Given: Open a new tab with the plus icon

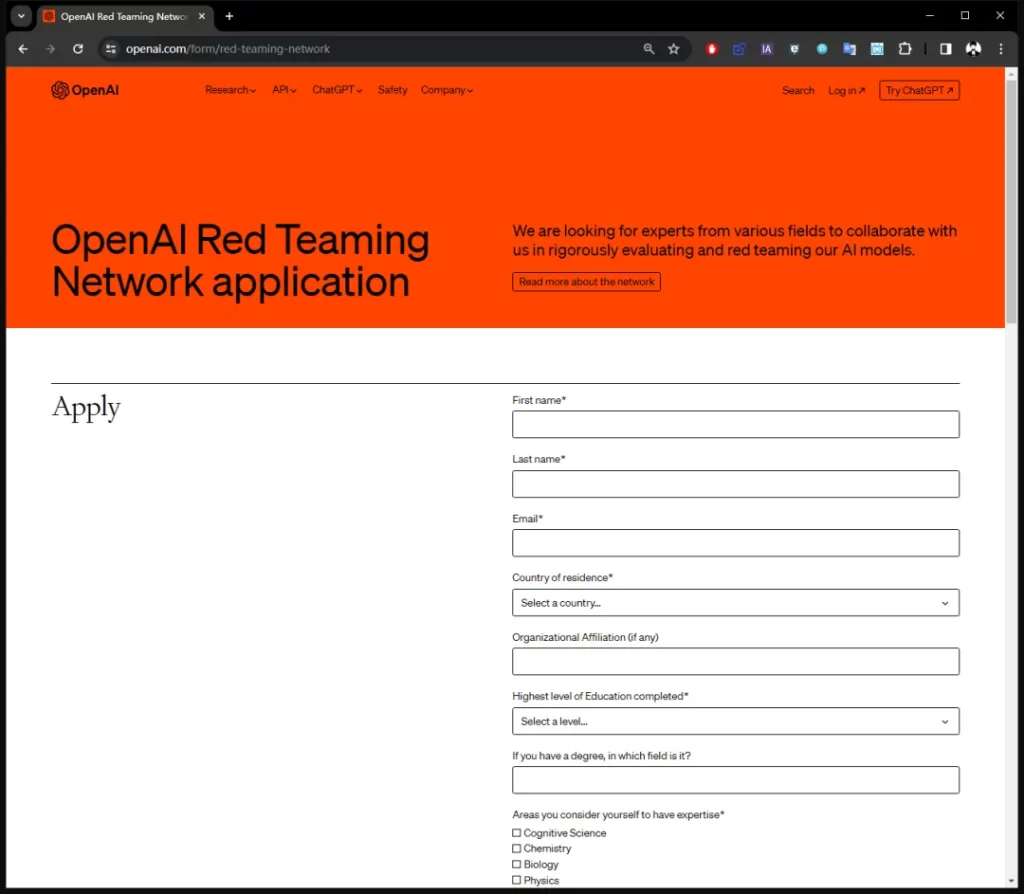Looking at the screenshot, I should [x=229, y=16].
